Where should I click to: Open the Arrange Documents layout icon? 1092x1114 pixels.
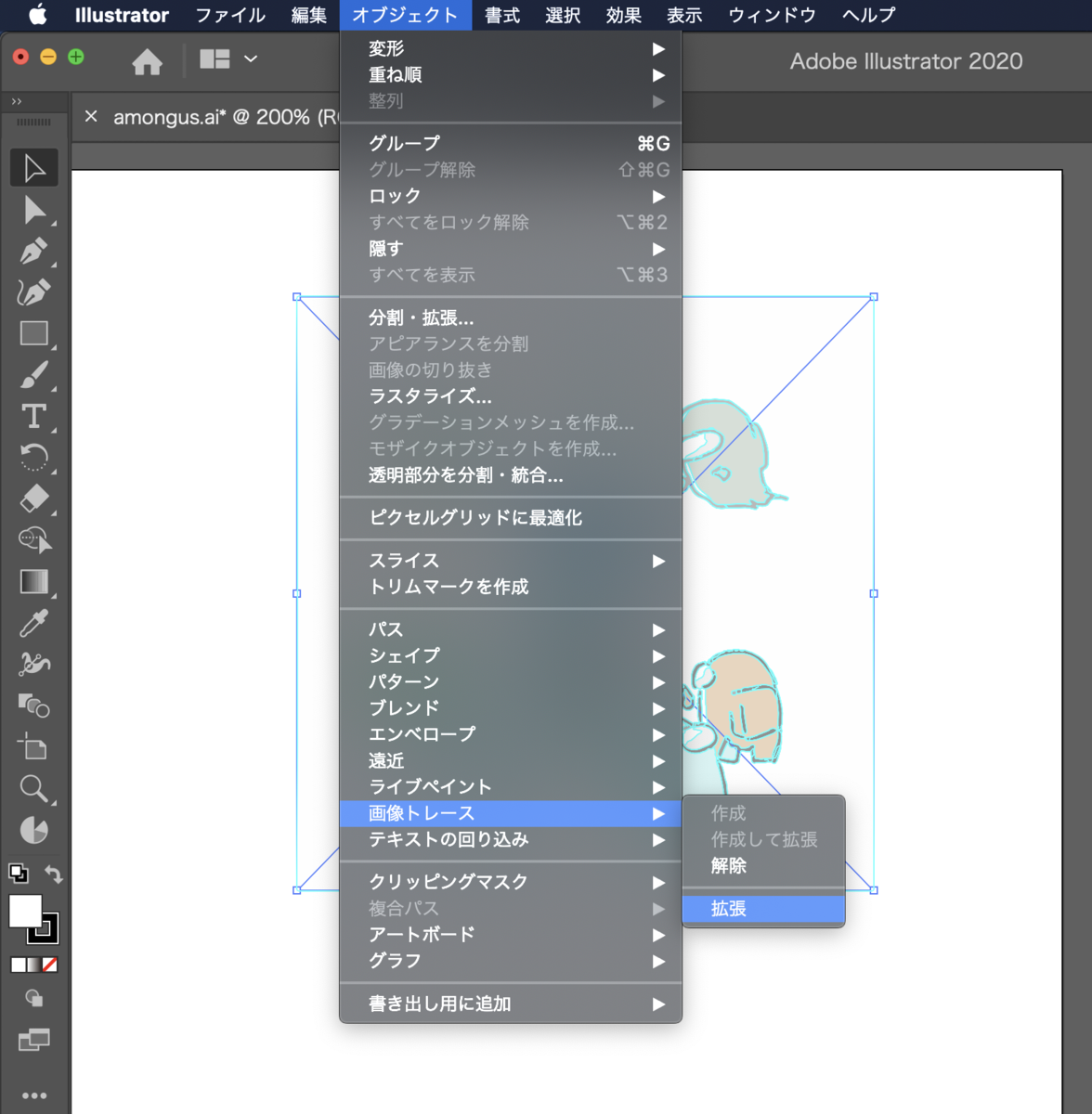pyautogui.click(x=214, y=58)
